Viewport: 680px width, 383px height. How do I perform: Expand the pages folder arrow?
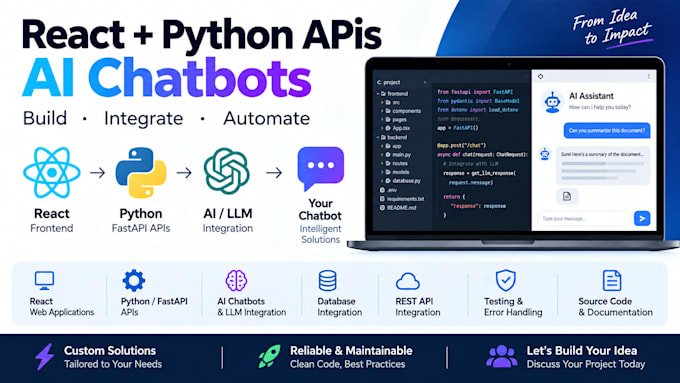(382, 120)
